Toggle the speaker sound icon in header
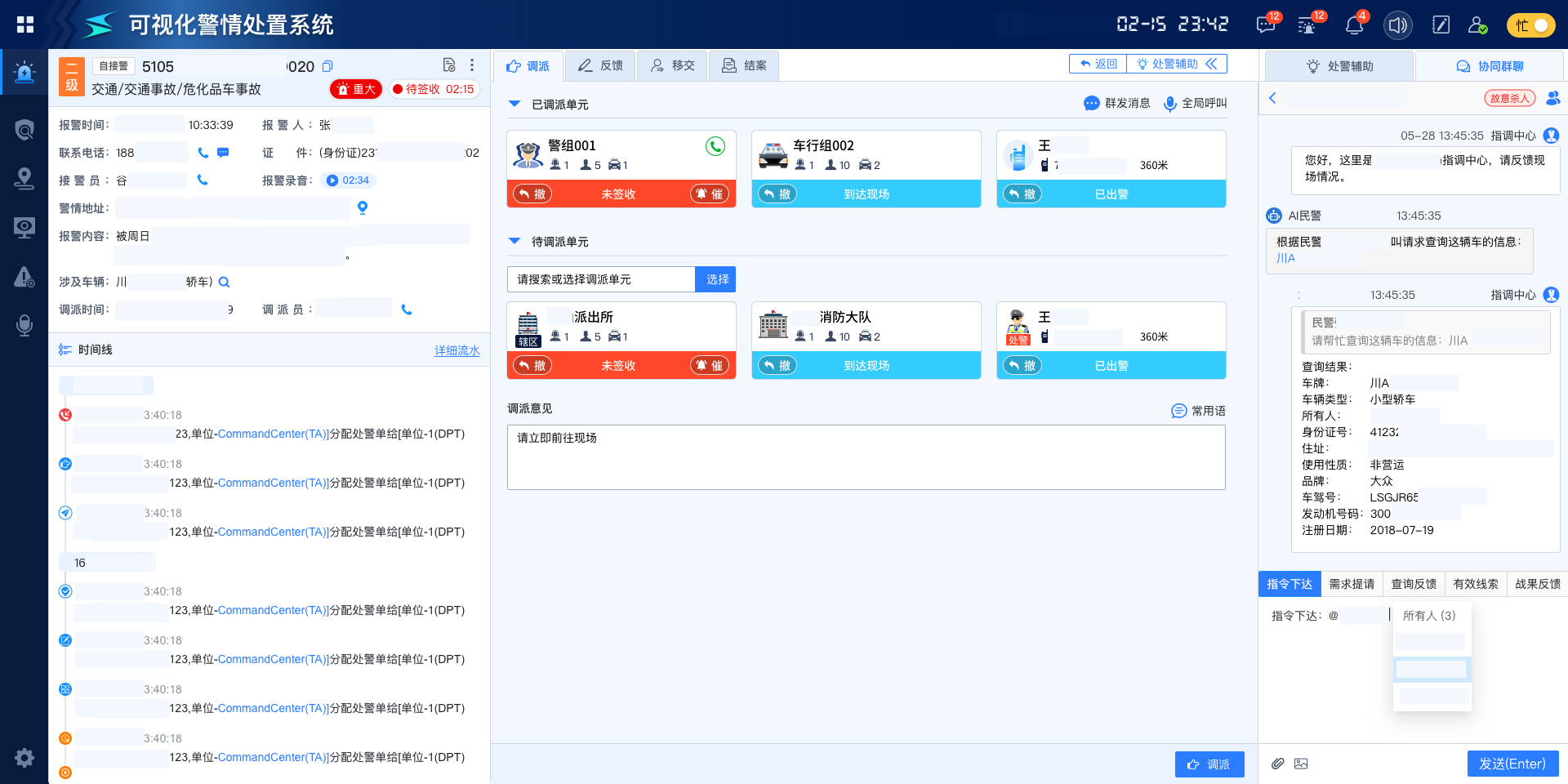The width and height of the screenshot is (1568, 784). 1397,25
